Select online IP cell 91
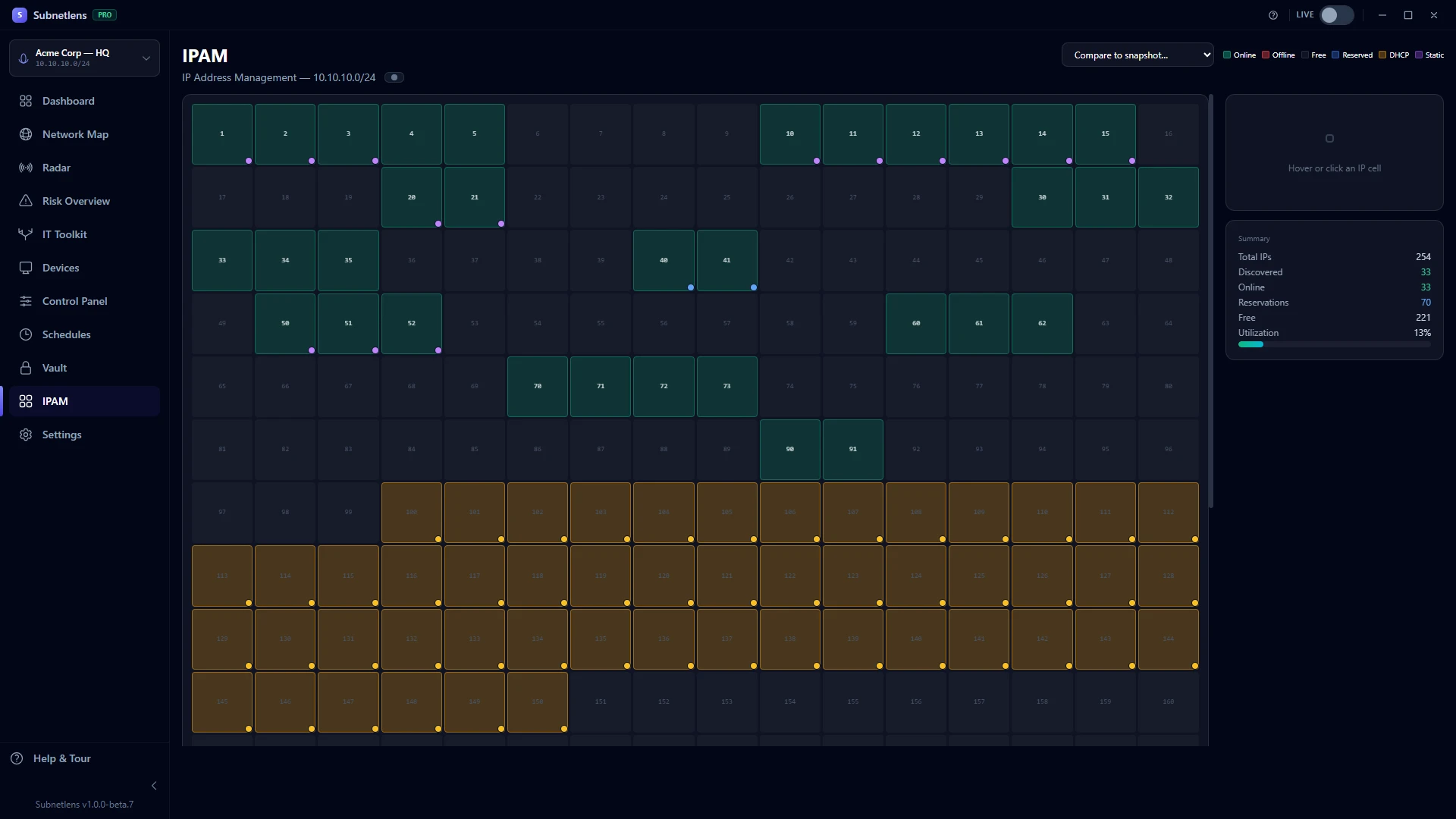 [853, 450]
